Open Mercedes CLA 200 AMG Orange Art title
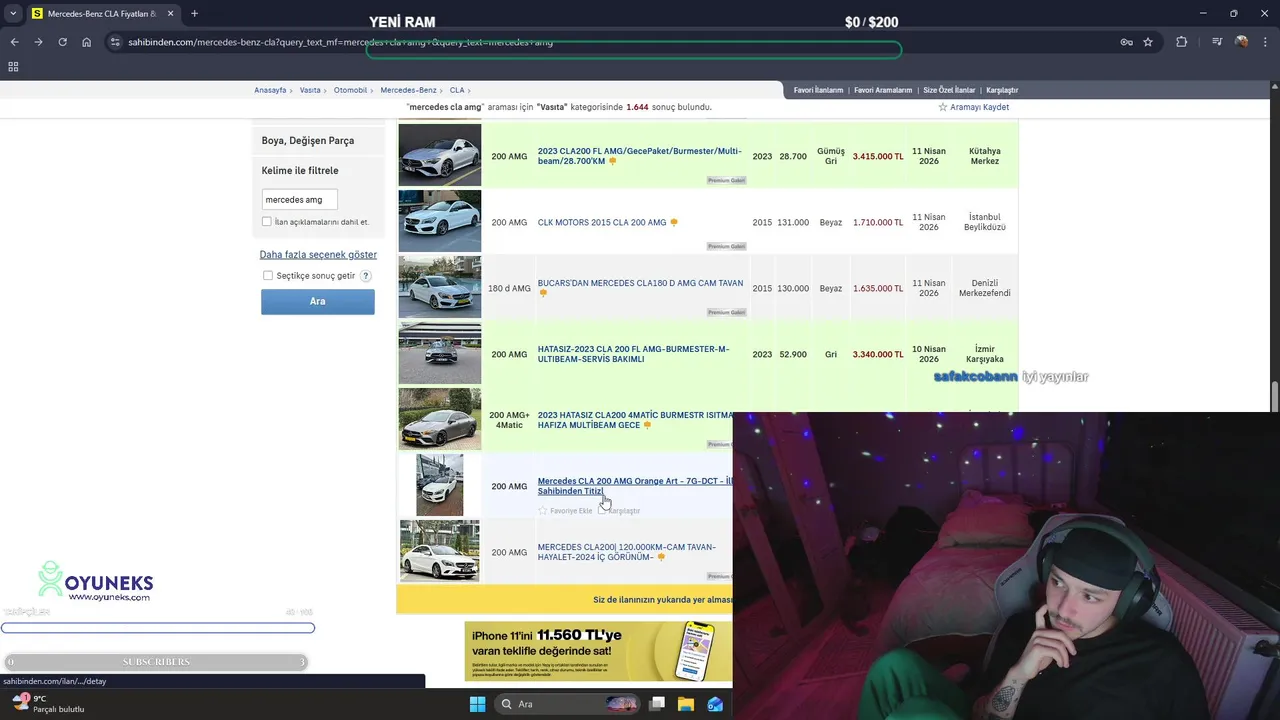Viewport: 1280px width, 720px height. (635, 486)
